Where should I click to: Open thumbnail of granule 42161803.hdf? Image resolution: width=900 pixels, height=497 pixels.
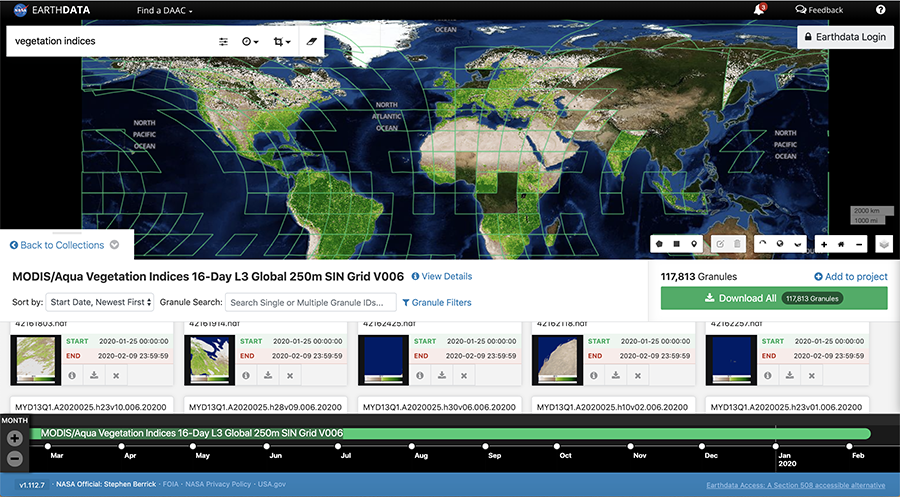point(36,360)
